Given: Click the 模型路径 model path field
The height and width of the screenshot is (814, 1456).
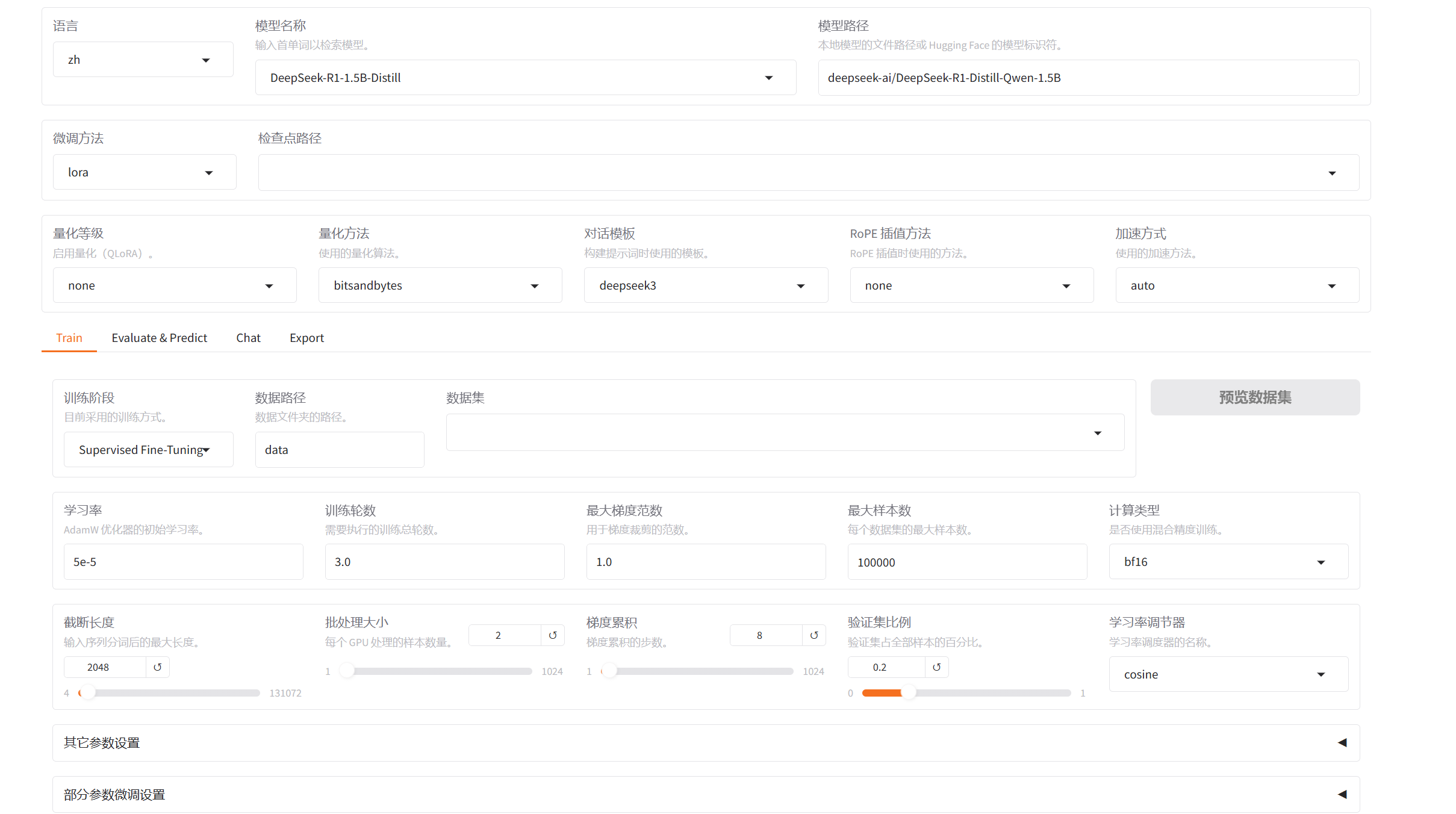Looking at the screenshot, I should (x=1087, y=78).
